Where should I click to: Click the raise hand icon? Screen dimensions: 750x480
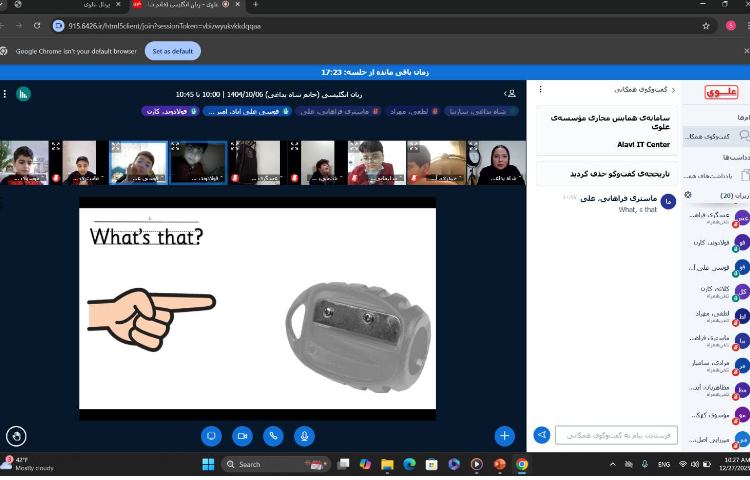[x=16, y=436]
